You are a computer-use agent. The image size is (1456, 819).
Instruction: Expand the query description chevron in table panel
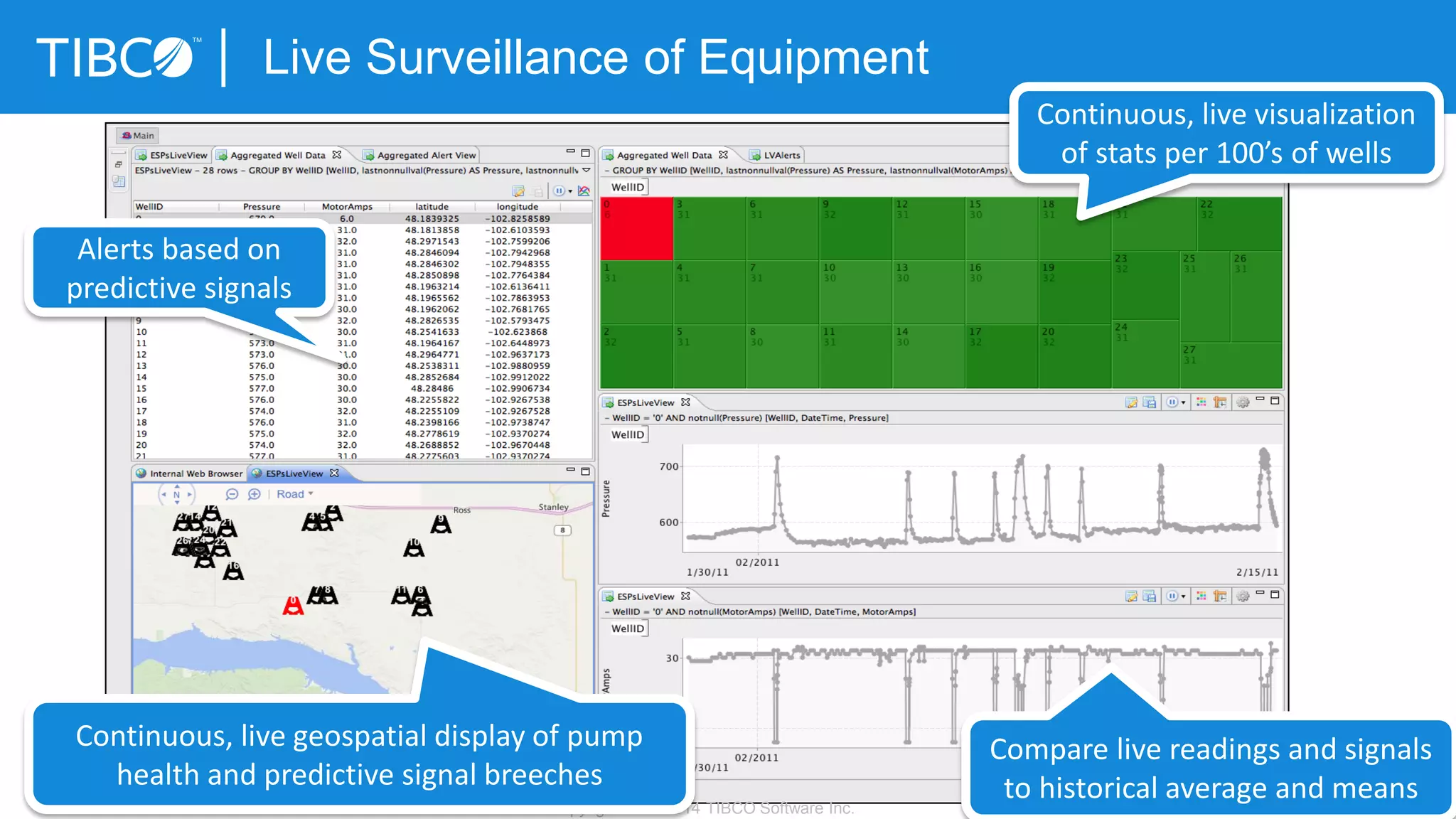click(586, 171)
